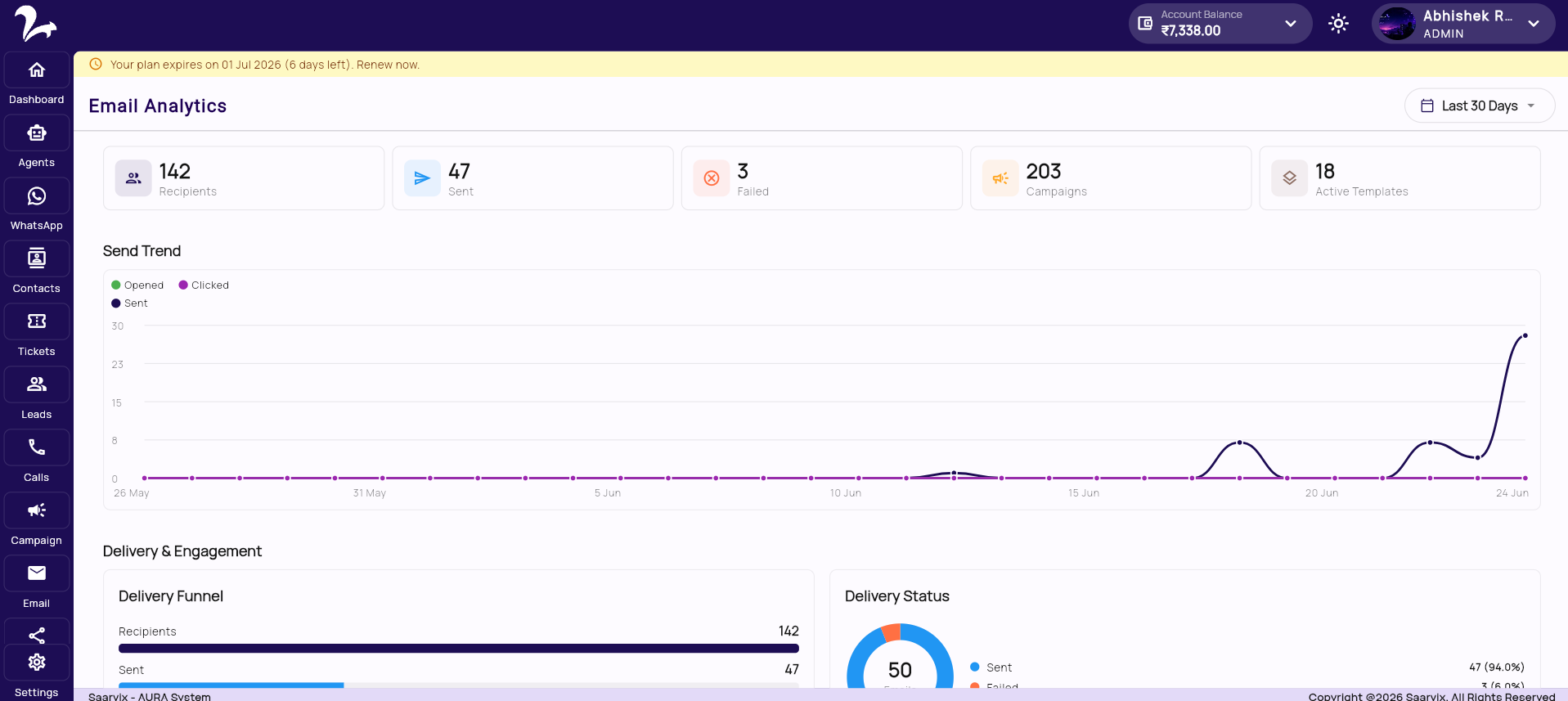This screenshot has width=1568, height=701.
Task: Open the WhatsApp sidebar icon
Action: point(37,196)
